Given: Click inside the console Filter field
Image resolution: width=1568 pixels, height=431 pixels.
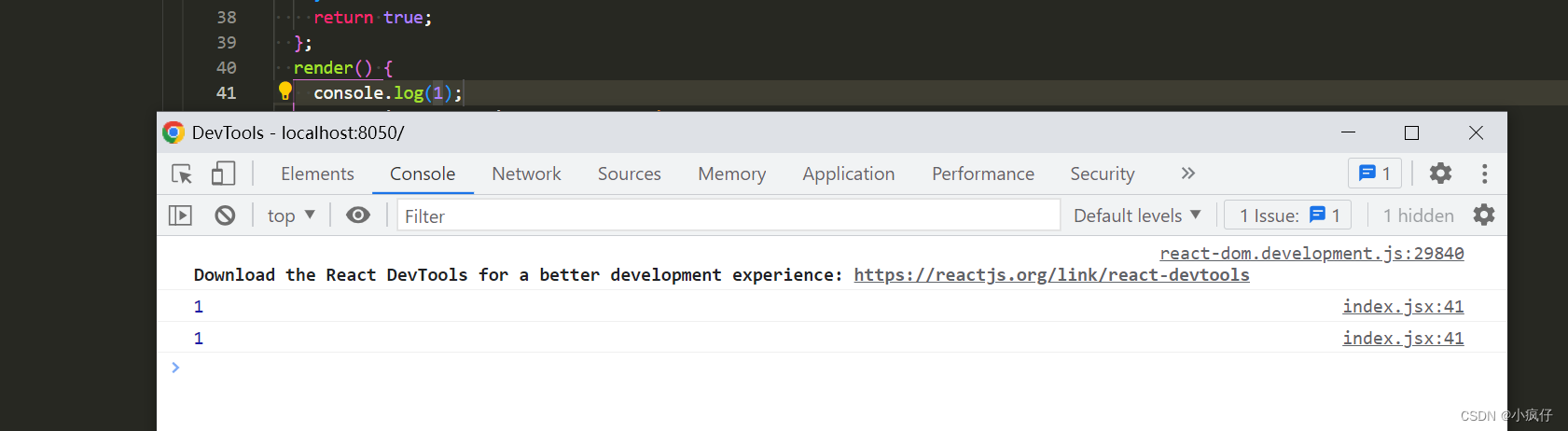Looking at the screenshot, I should (728, 215).
